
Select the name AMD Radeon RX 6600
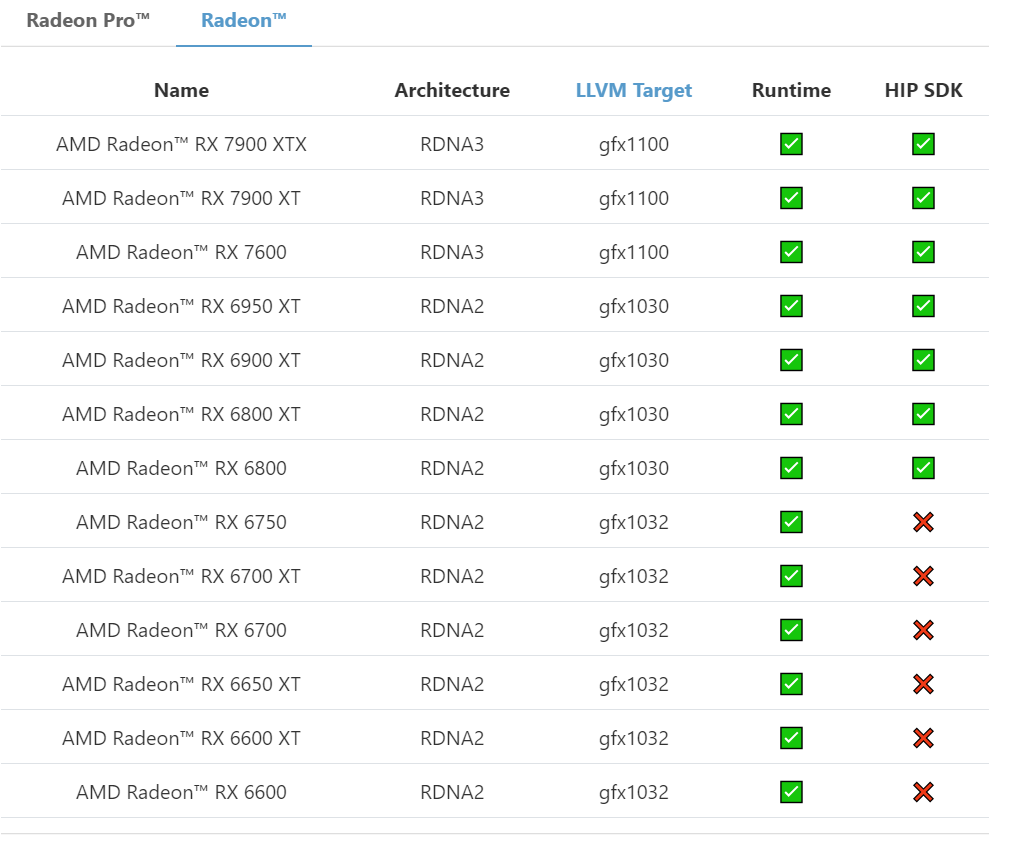(182, 793)
